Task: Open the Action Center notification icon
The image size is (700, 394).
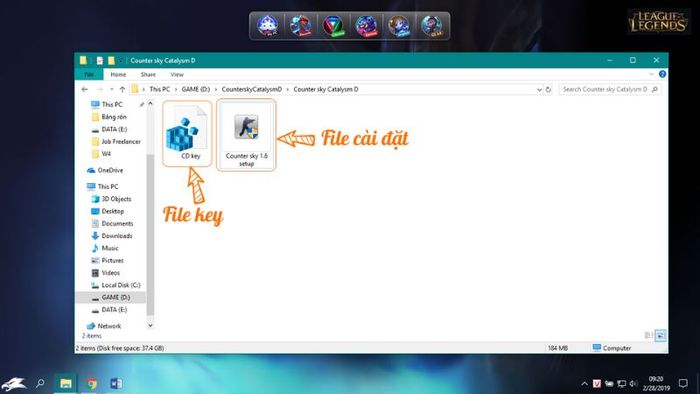Action: pyautogui.click(x=683, y=383)
